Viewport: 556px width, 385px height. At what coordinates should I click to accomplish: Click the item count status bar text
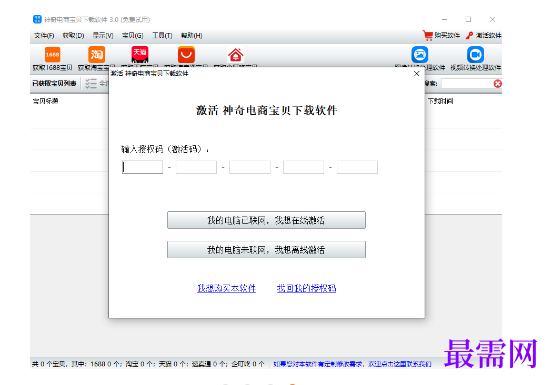pyautogui.click(x=148, y=364)
